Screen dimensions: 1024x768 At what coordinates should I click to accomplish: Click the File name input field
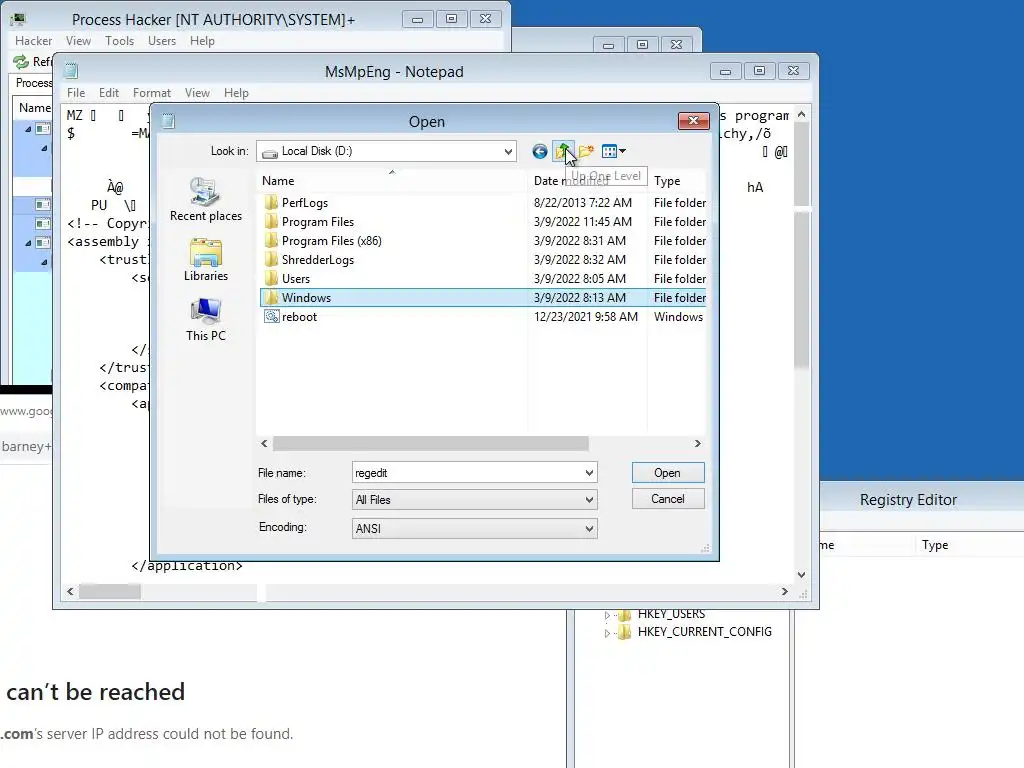(x=467, y=473)
